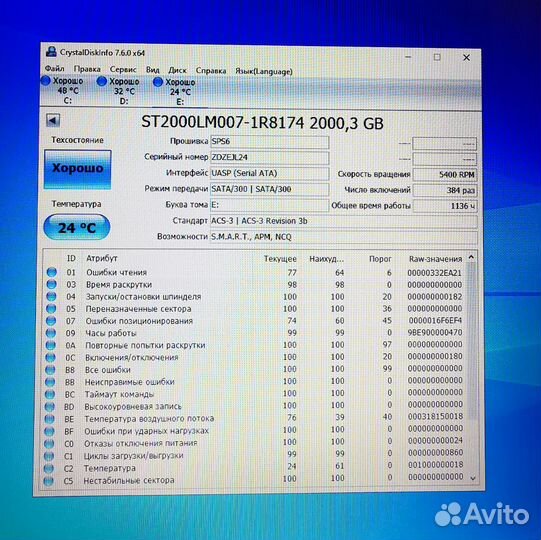Click status icon for Отказы отключения питания

click(x=49, y=443)
